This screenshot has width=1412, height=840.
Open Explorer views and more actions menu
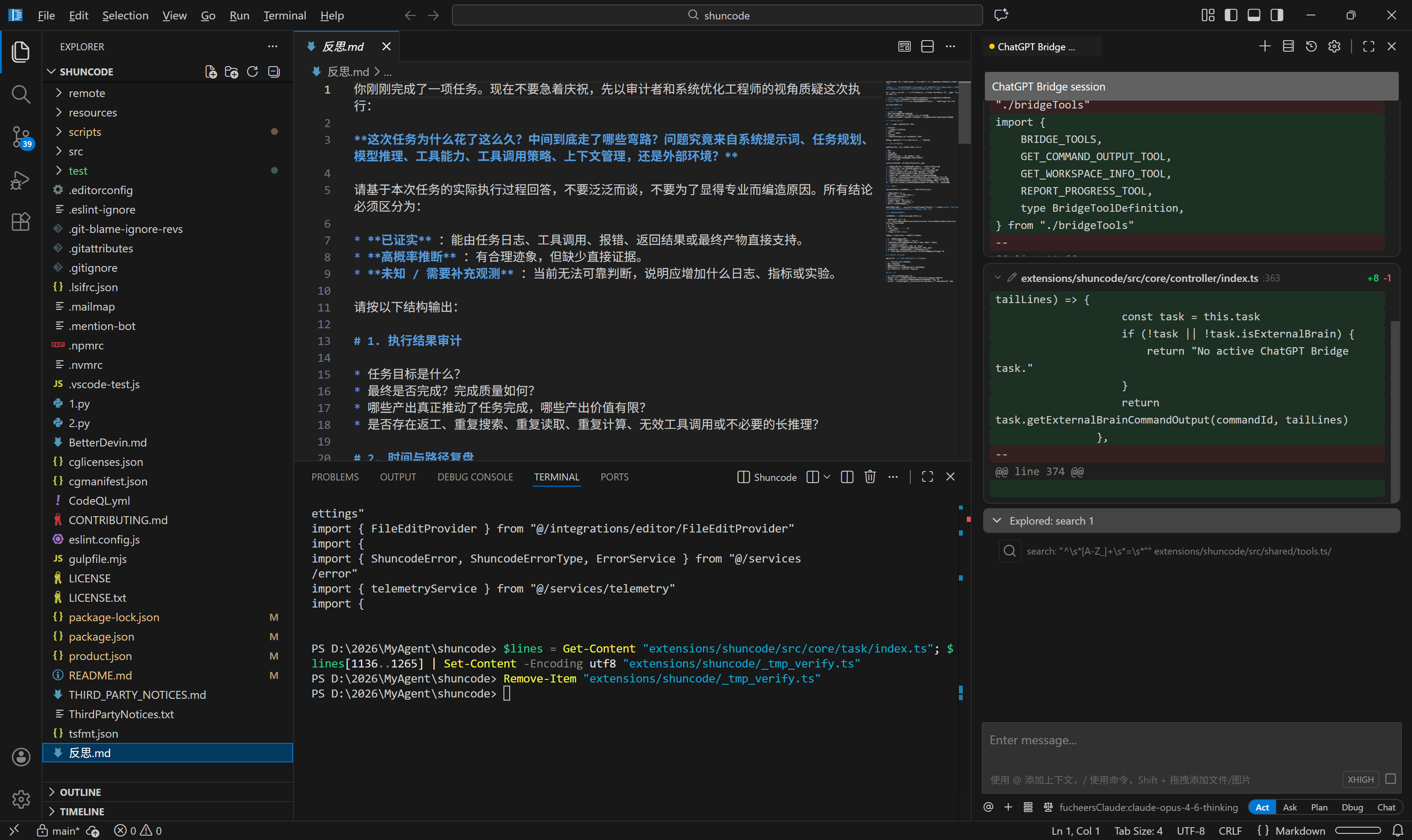click(x=273, y=46)
